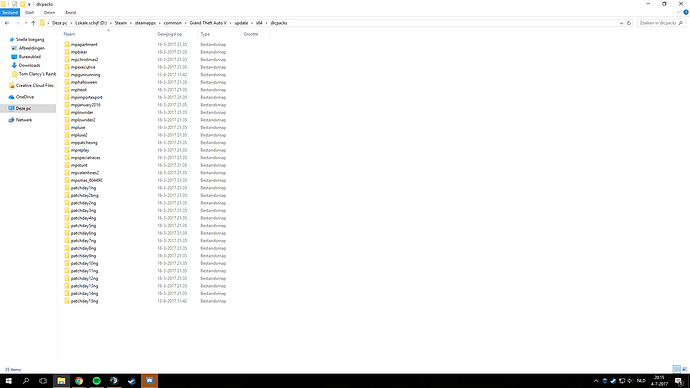The width and height of the screenshot is (690, 388).
Task: Select the mpimportexport folder
Action: pos(86,97)
